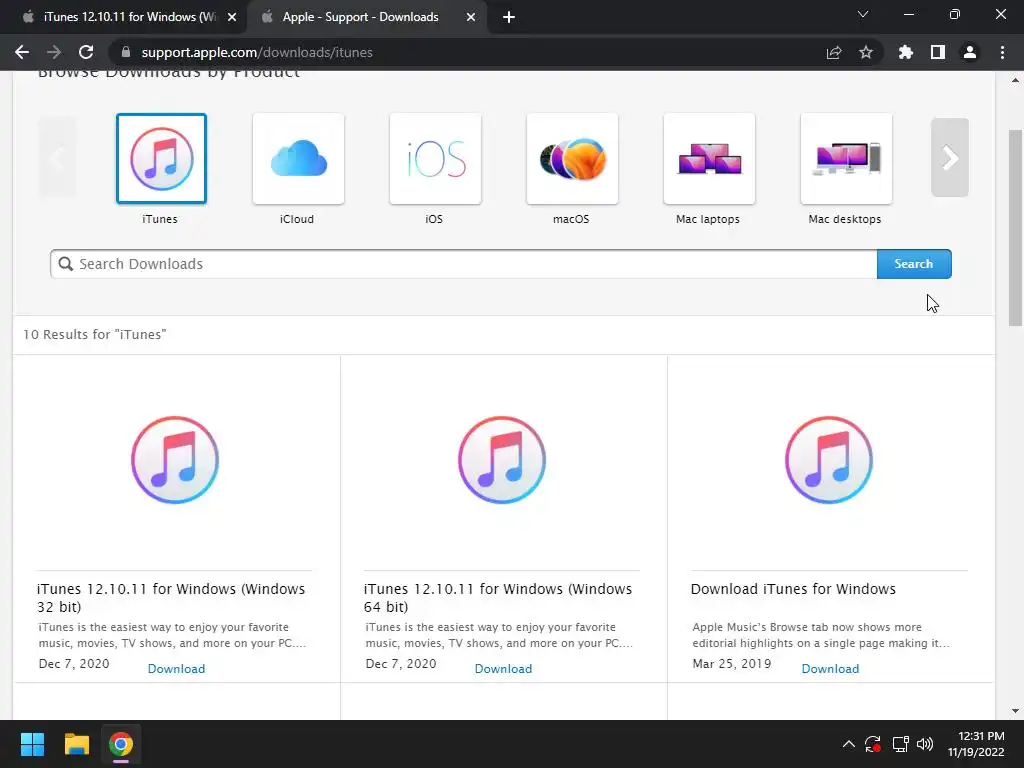Open iTunes 12.10.11 Windows 64 bit title
Image resolution: width=1024 pixels, height=768 pixels.
point(498,598)
